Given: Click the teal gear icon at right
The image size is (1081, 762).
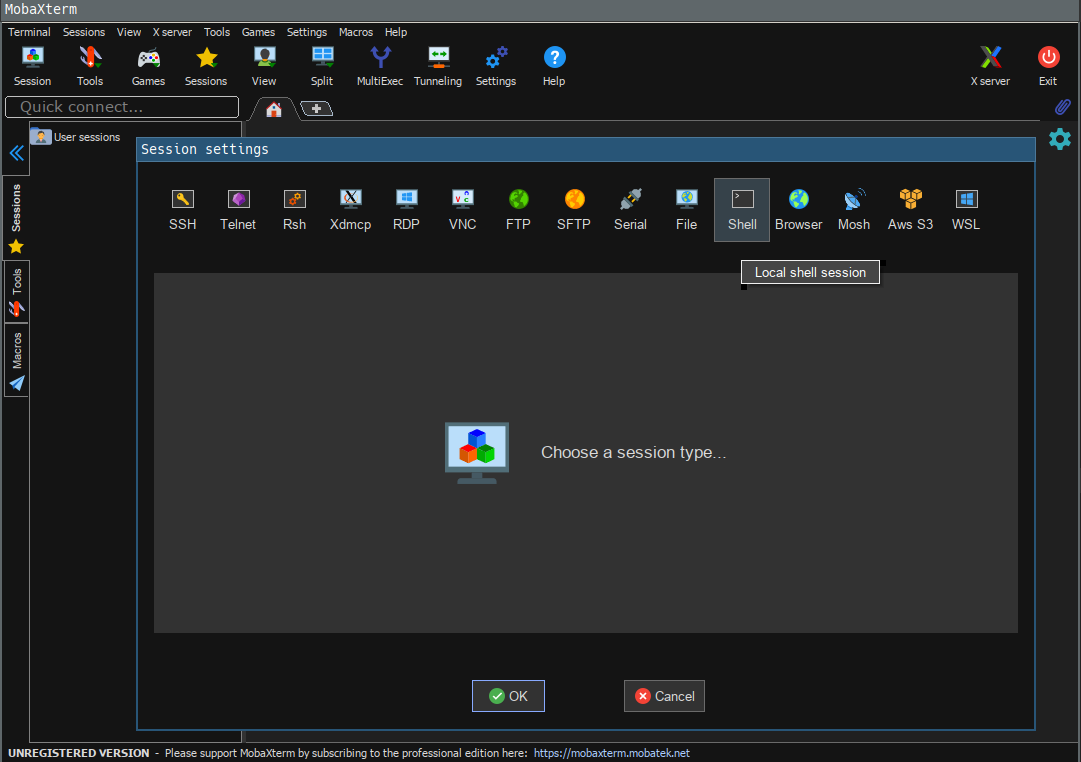Looking at the screenshot, I should click(x=1060, y=139).
